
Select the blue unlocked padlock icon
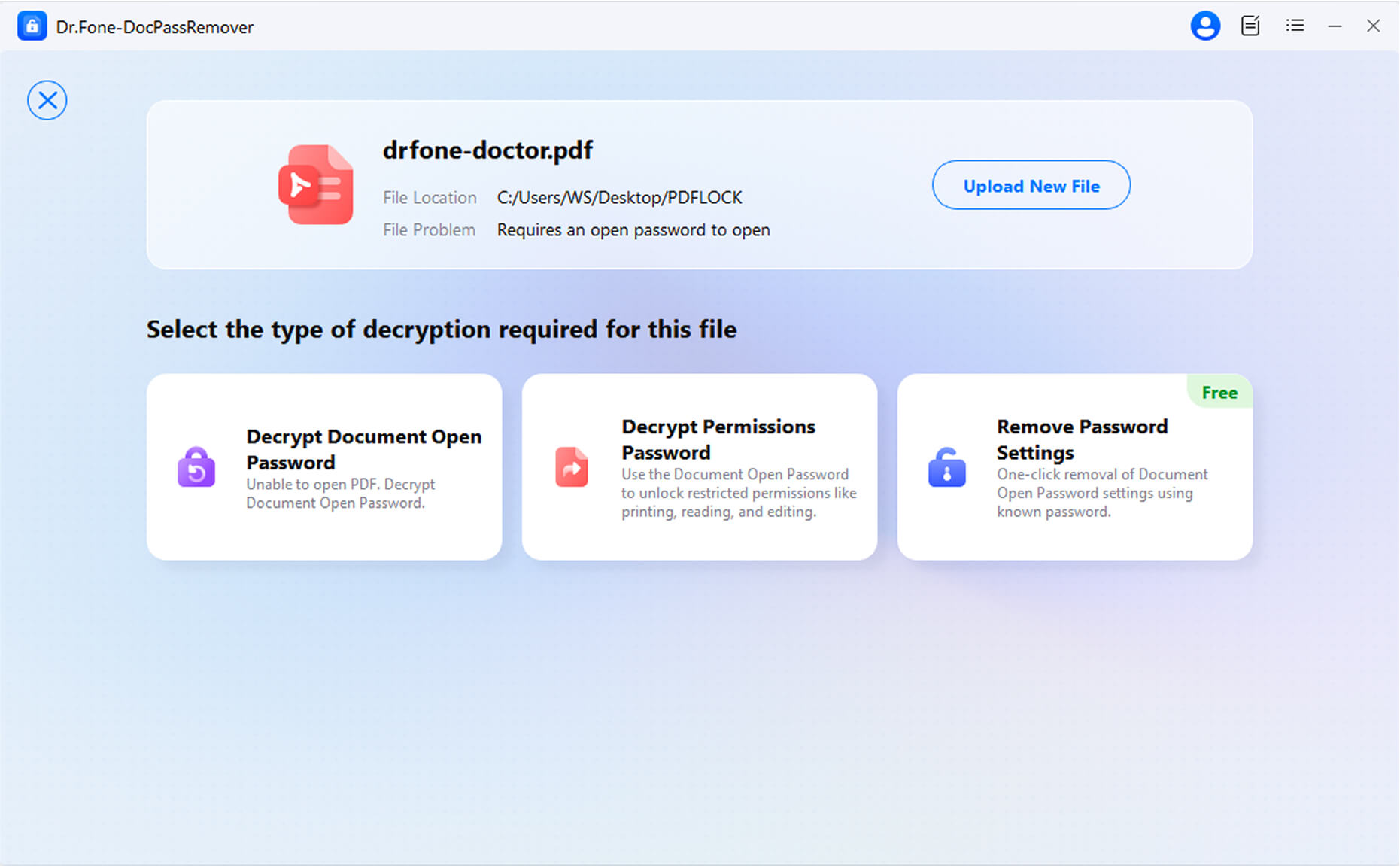(x=947, y=467)
